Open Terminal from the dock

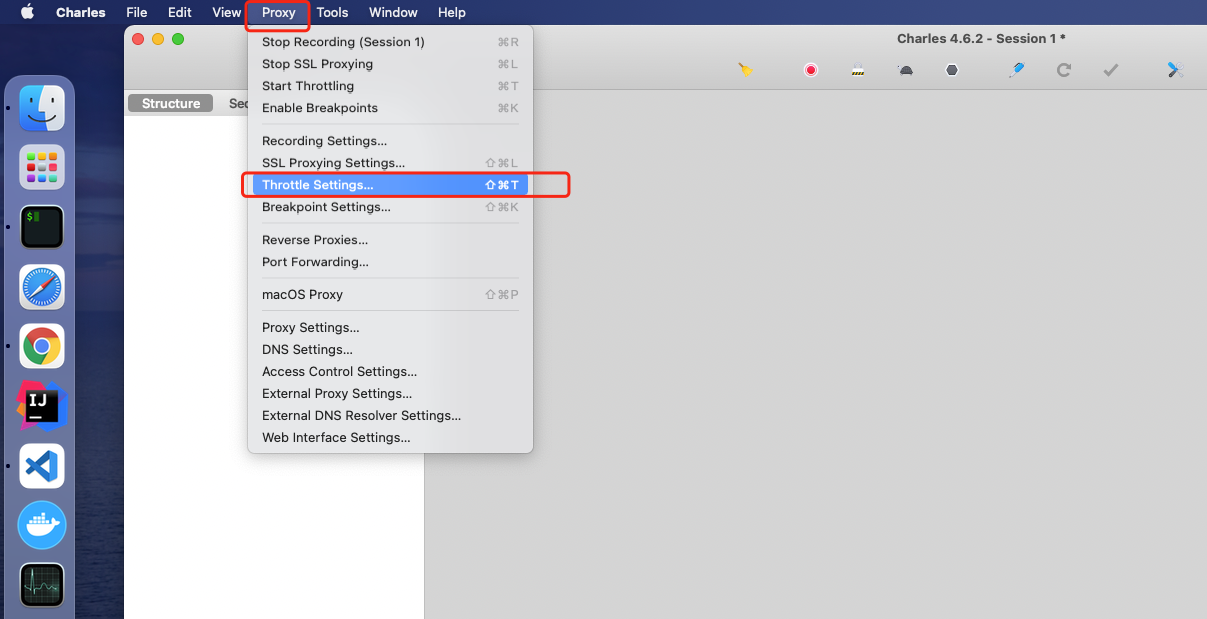42,227
